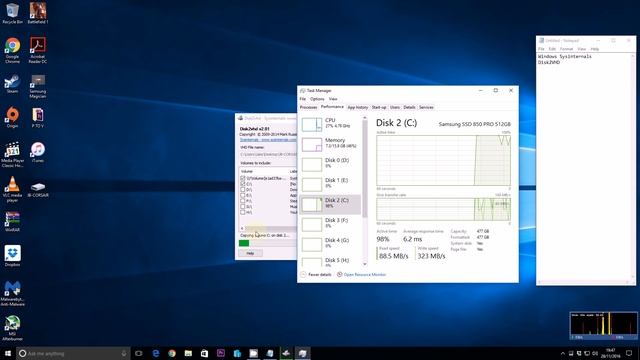640x360 pixels.
Task: Launch Microsoft Edge from the taskbar
Action: pos(156,353)
